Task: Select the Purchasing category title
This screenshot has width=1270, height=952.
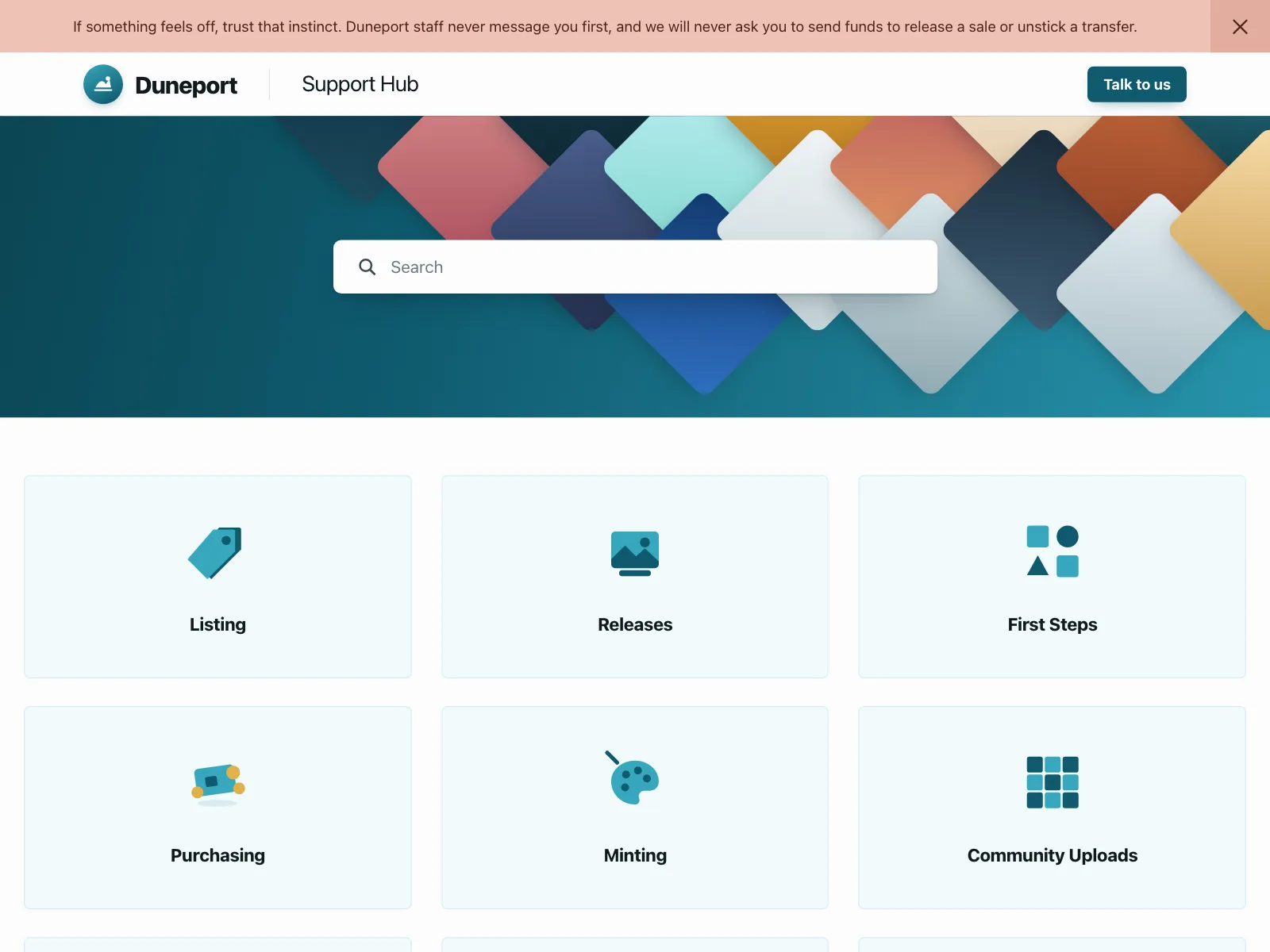Action: [x=217, y=855]
